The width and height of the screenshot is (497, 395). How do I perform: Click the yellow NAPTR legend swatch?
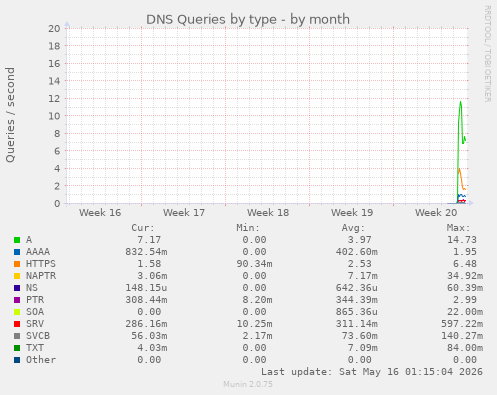pyautogui.click(x=17, y=276)
